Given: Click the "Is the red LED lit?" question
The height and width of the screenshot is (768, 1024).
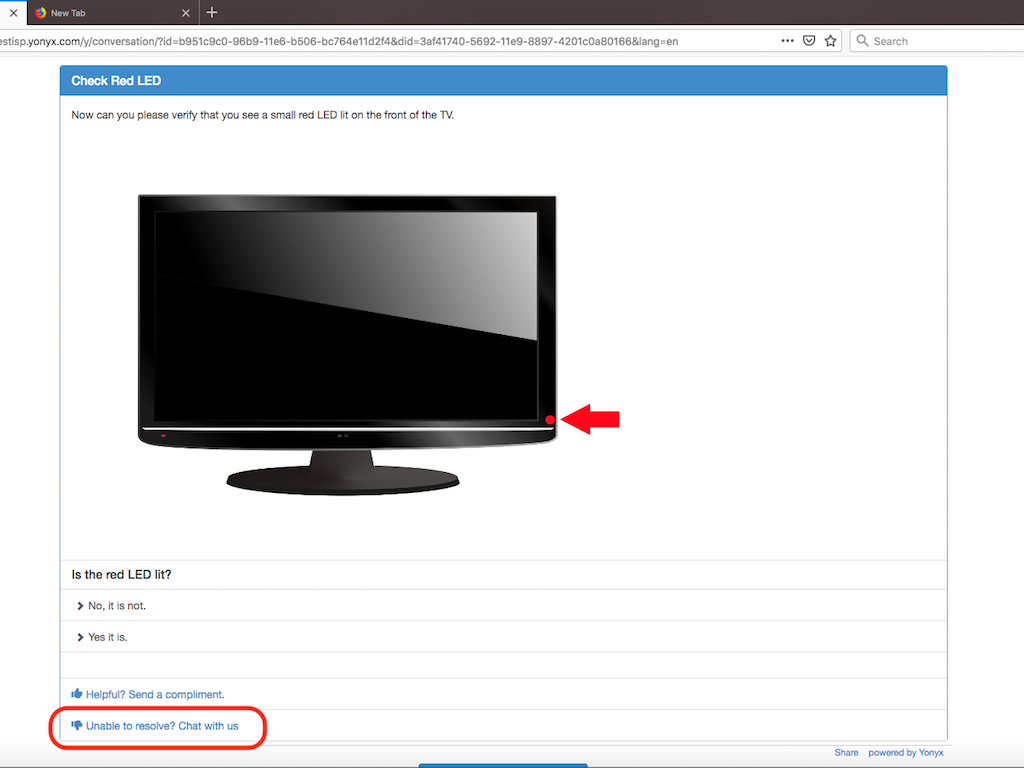Looking at the screenshot, I should [x=121, y=575].
